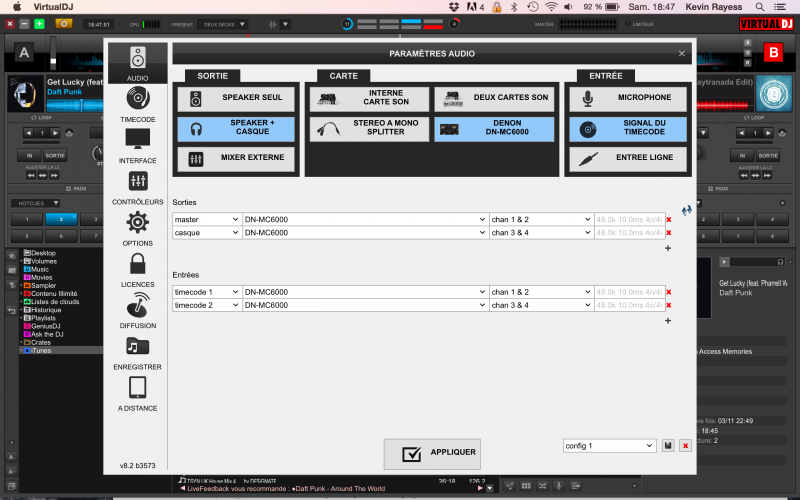Open the CONTRÔLEURS settings section
Viewport: 800px width, 500px height.
coord(137,187)
